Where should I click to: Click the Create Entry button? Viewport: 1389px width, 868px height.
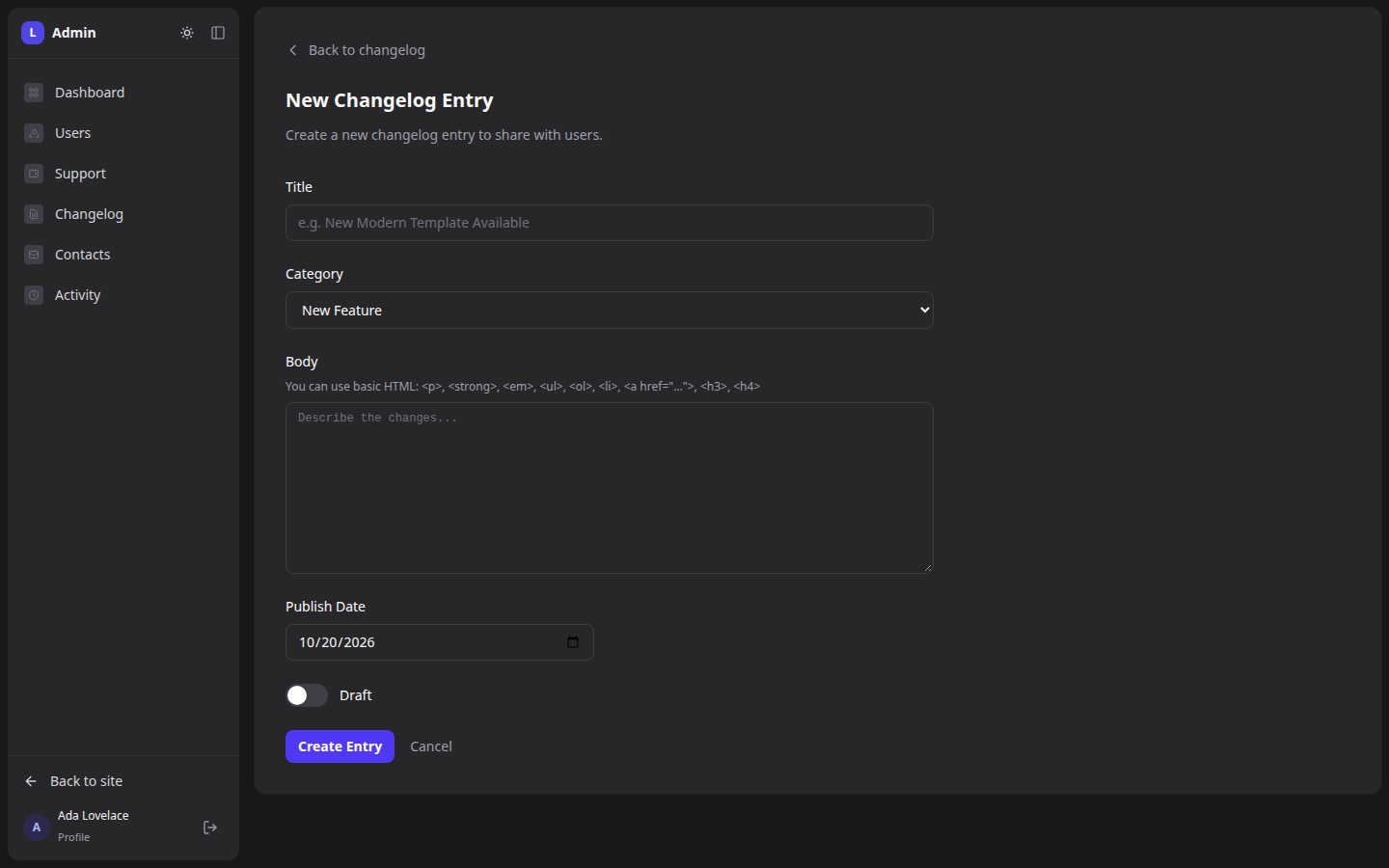click(x=340, y=746)
